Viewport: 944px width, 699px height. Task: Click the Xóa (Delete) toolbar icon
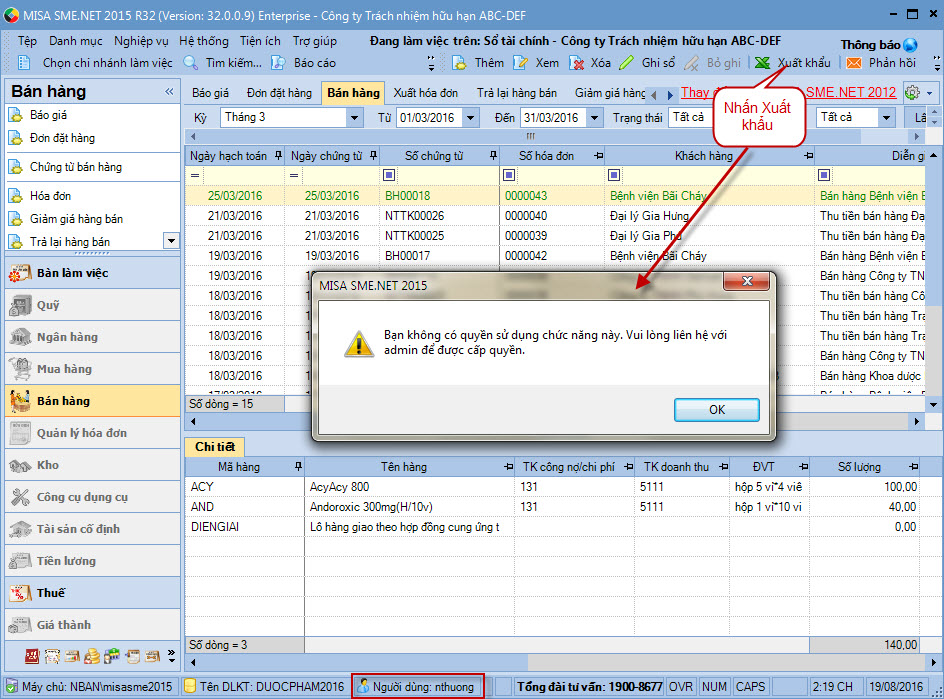576,63
